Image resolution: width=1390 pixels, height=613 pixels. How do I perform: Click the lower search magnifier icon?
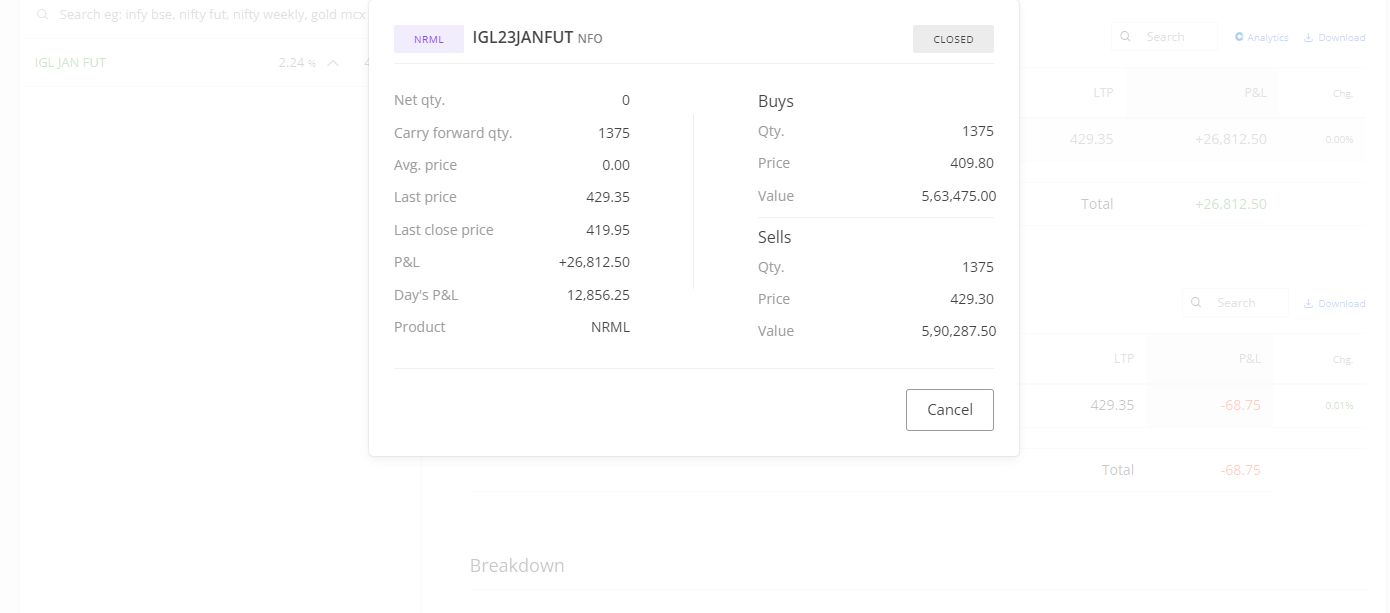coord(1197,303)
